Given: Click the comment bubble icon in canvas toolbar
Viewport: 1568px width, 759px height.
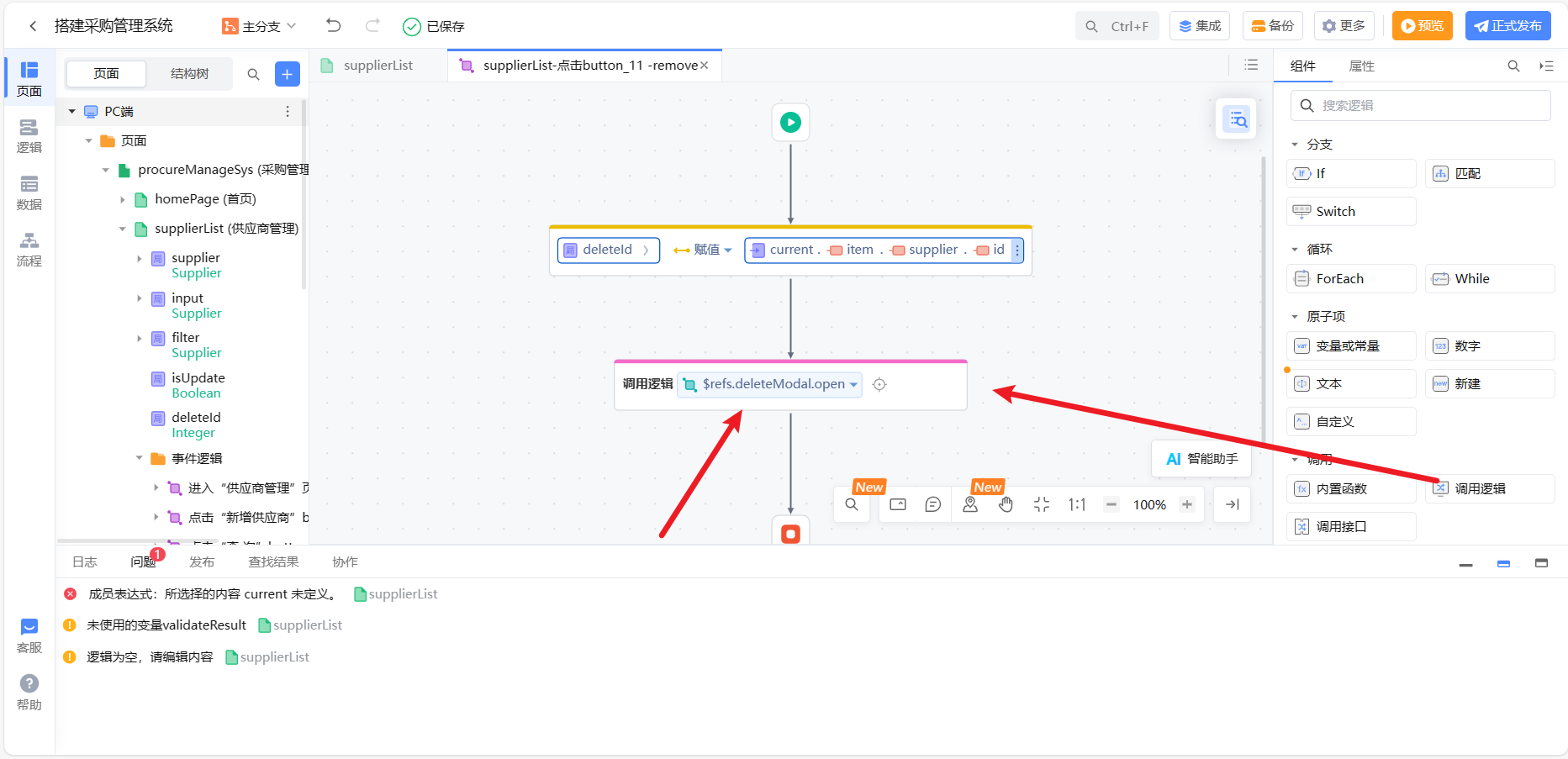Looking at the screenshot, I should (x=932, y=504).
